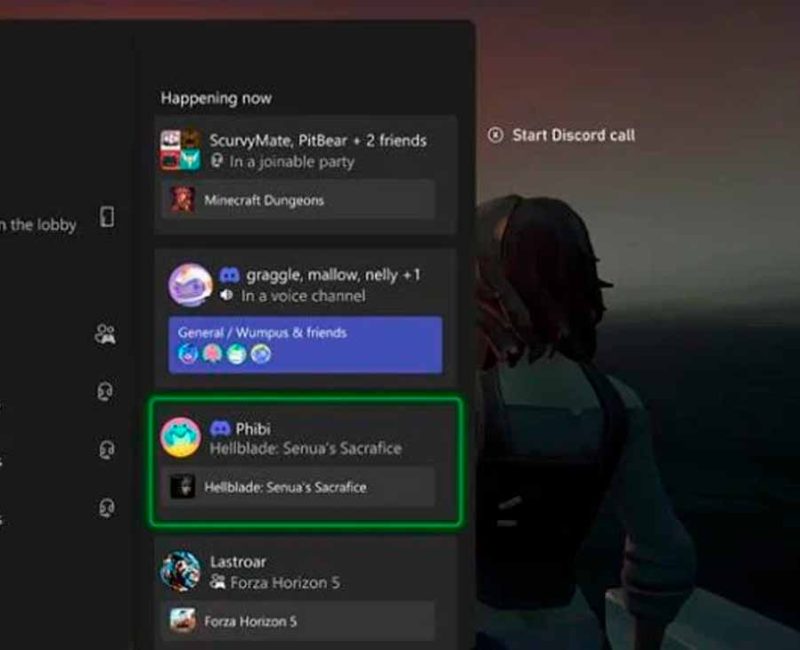The width and height of the screenshot is (800, 650).
Task: Click the ScurvyMate party group avatars
Action: click(180, 150)
